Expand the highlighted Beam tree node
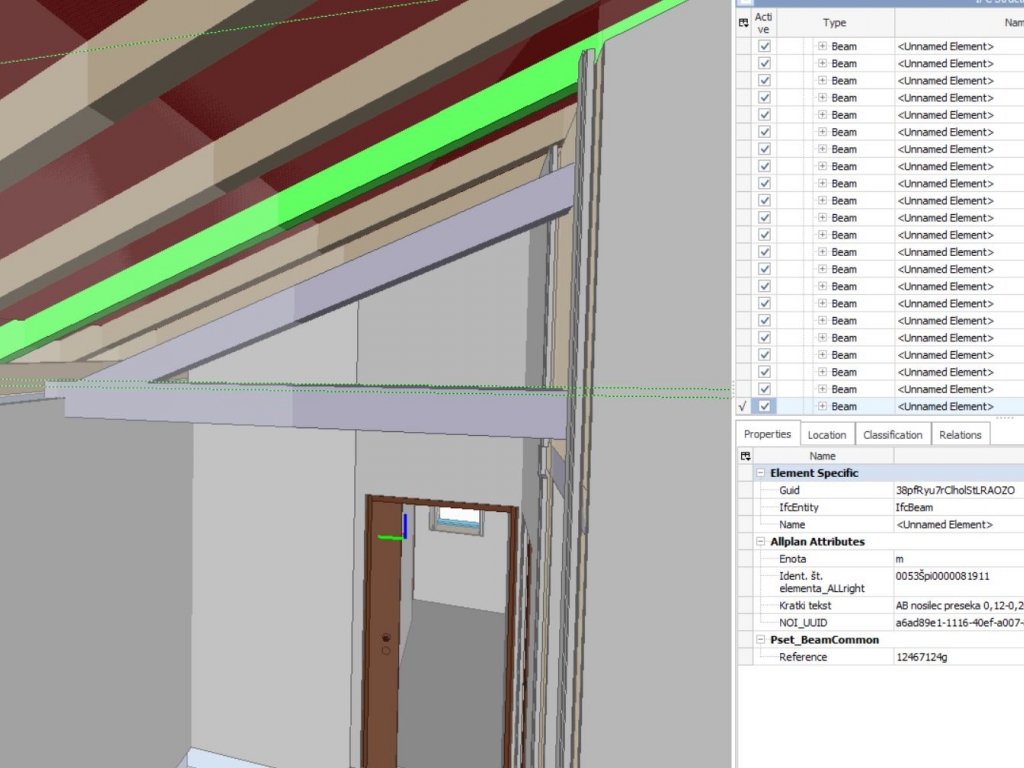 point(822,406)
